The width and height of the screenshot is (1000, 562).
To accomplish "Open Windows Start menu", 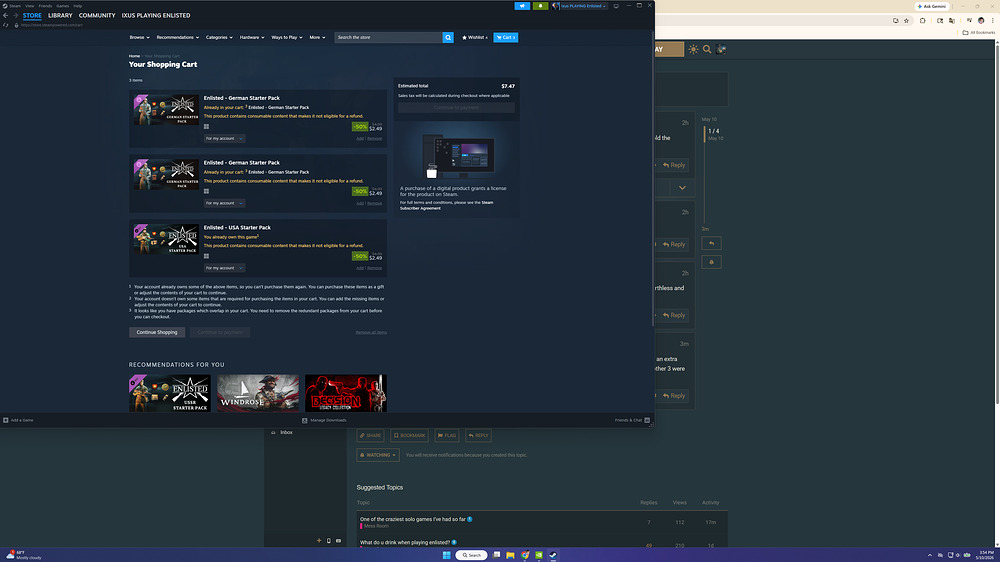I will pyautogui.click(x=446, y=555).
